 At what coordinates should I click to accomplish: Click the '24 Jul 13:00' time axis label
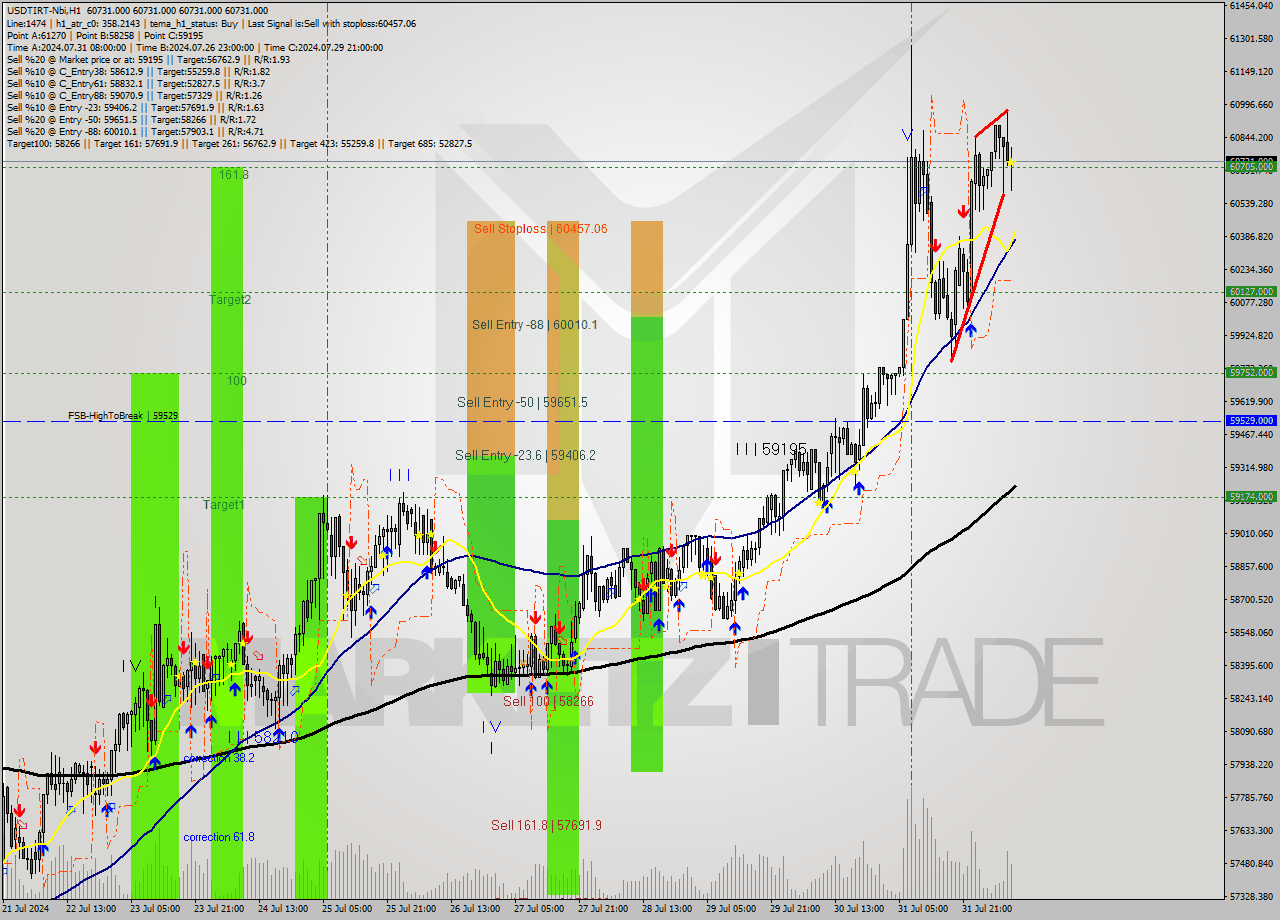(x=283, y=909)
